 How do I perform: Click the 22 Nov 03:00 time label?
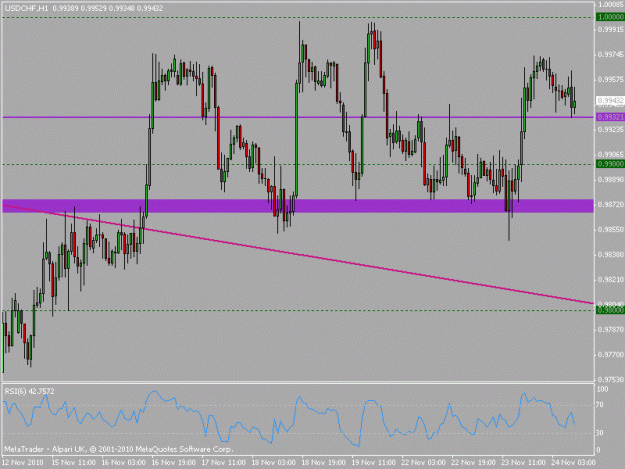click(x=424, y=462)
